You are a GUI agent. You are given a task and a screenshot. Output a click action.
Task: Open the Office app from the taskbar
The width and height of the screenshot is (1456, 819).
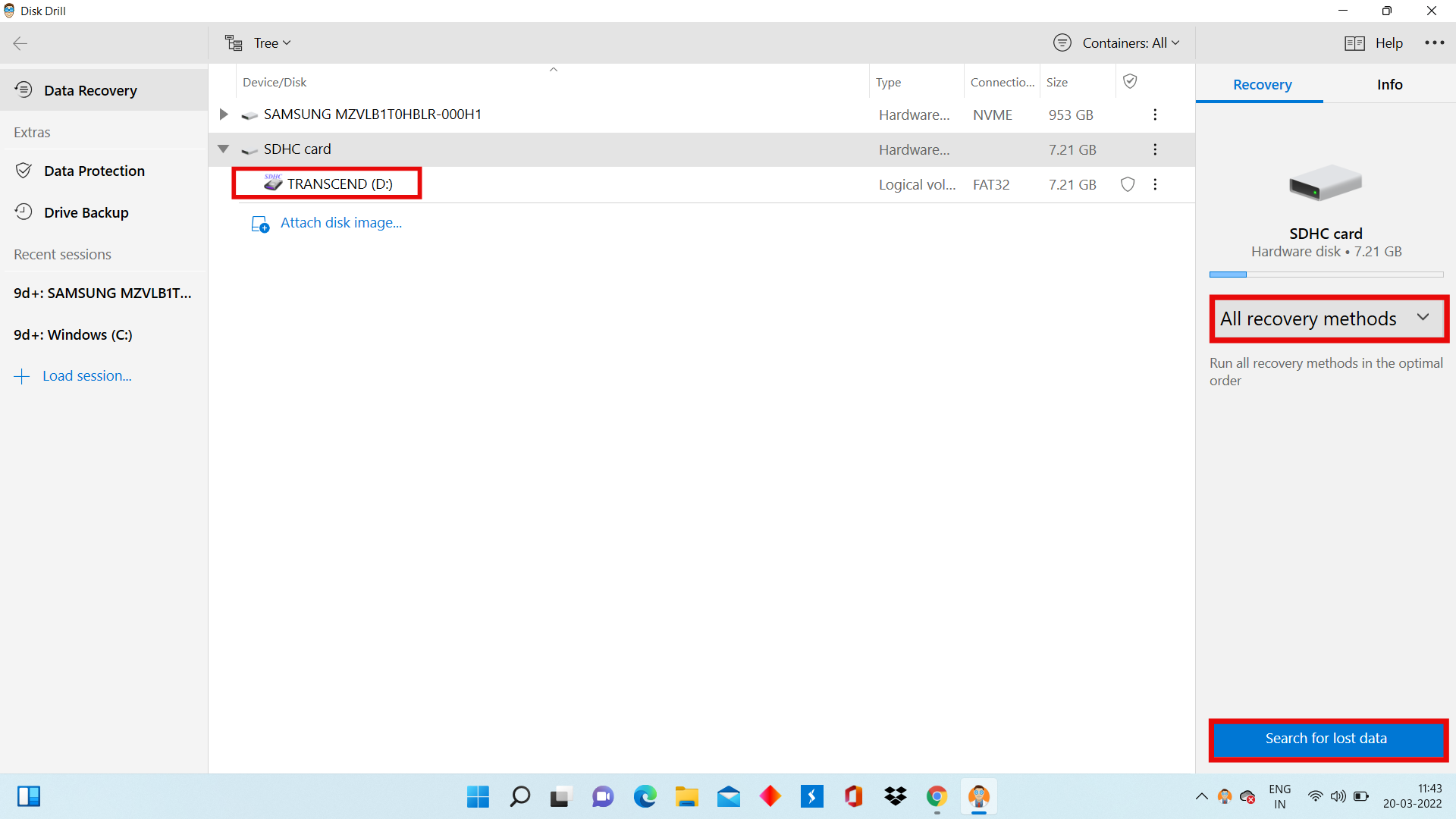(854, 796)
